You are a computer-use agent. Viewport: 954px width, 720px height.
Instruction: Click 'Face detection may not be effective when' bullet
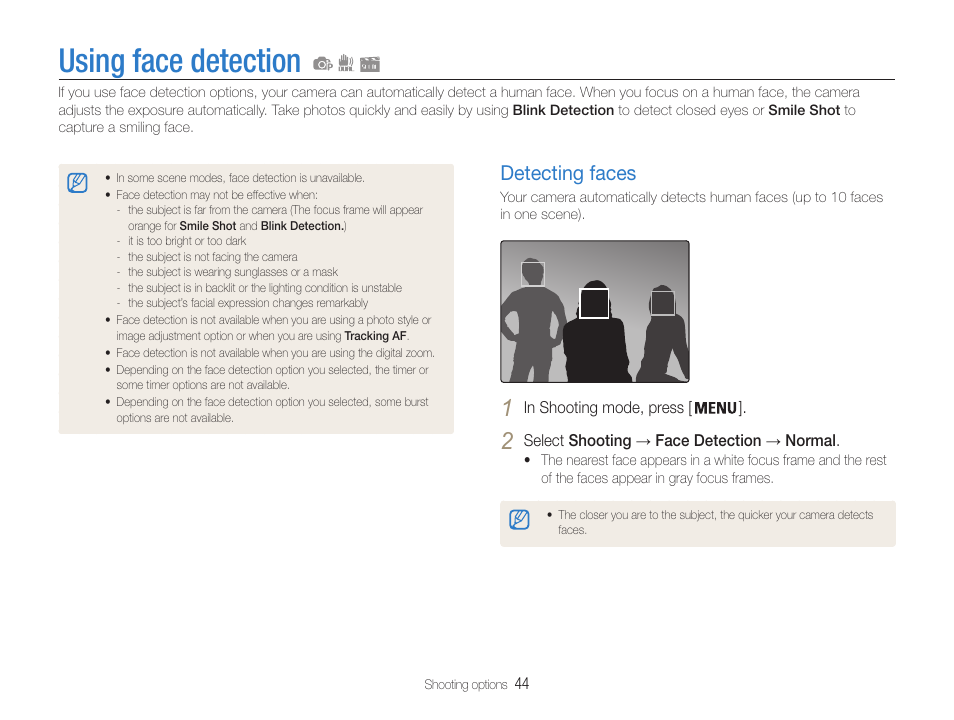[x=217, y=195]
